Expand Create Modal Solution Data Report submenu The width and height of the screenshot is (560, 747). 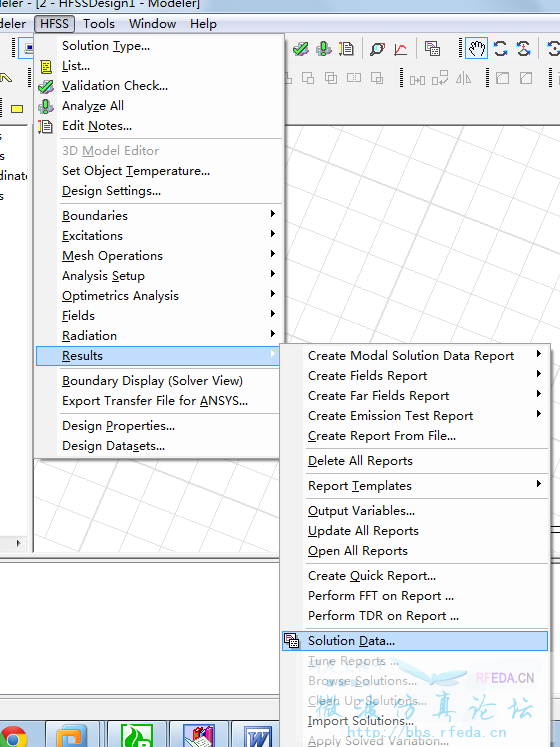[415, 356]
